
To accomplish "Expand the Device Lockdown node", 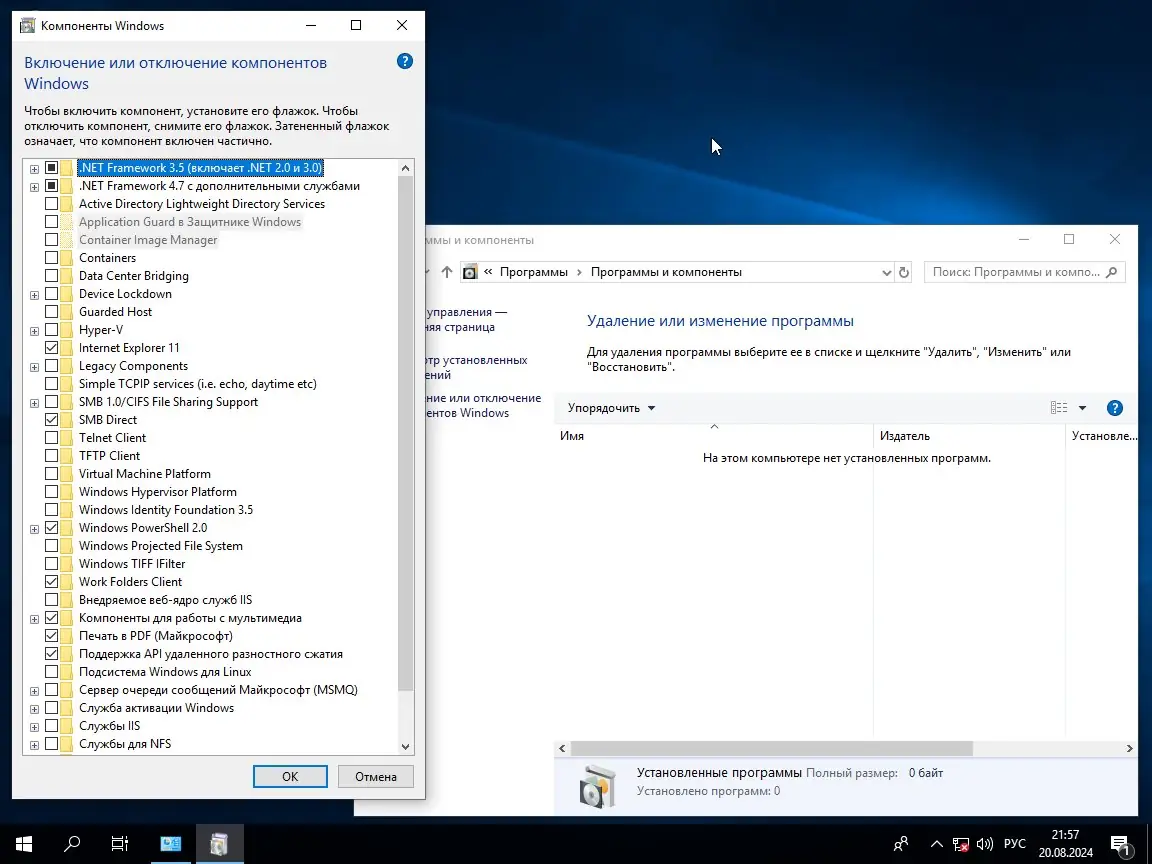I will click(x=35, y=295).
